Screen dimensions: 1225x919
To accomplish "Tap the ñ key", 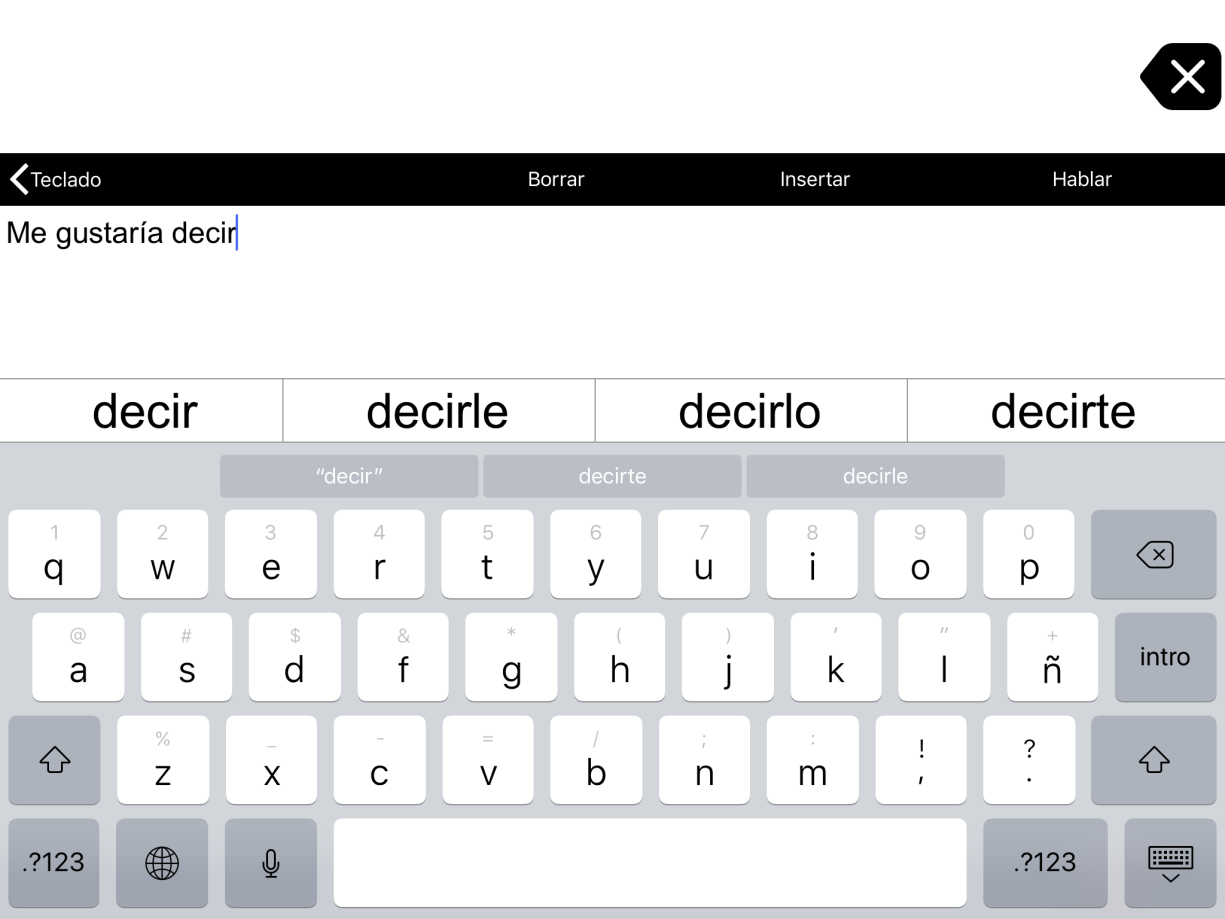I will pos(1052,657).
